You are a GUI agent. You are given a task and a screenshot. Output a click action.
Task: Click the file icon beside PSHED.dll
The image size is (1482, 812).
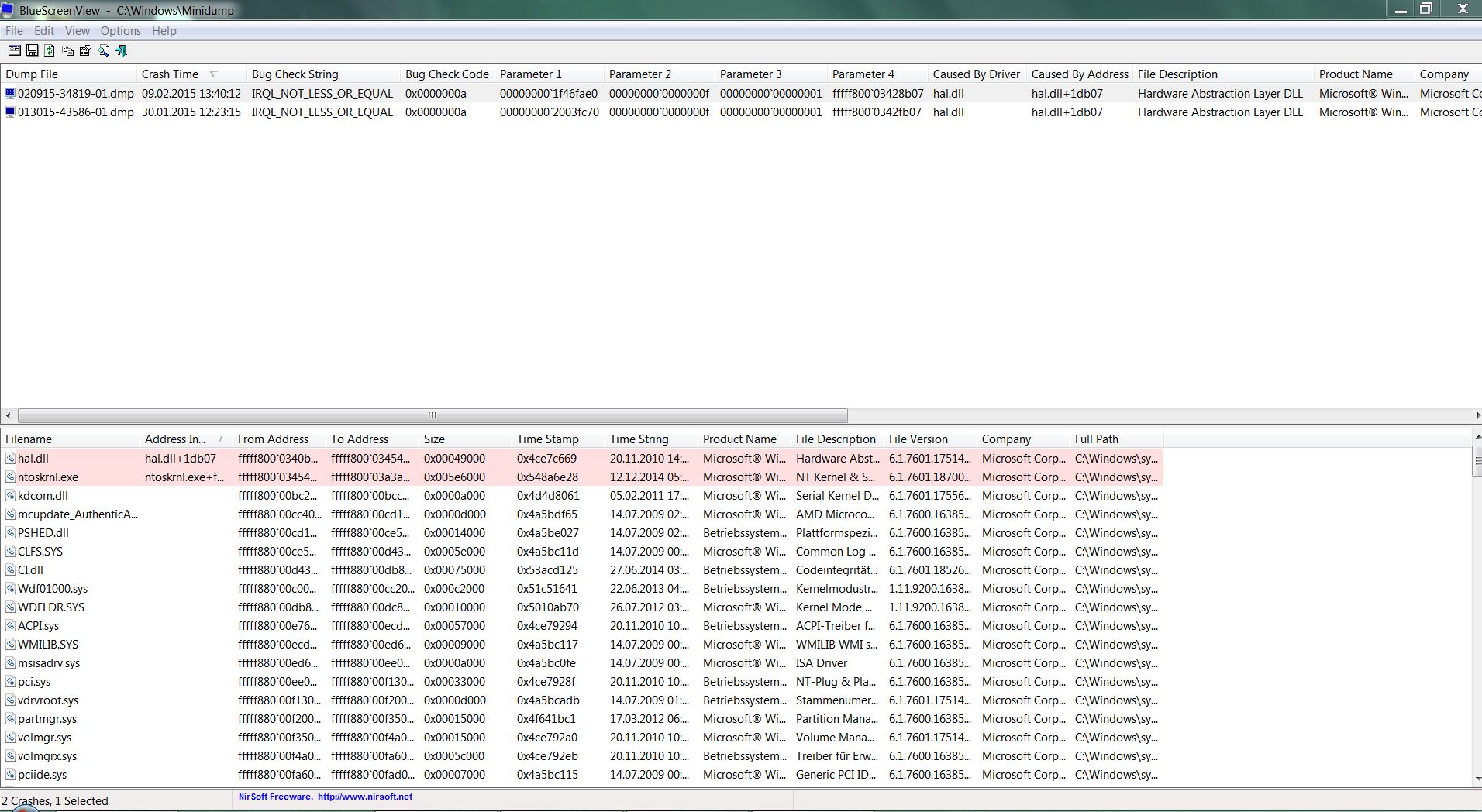pos(10,533)
